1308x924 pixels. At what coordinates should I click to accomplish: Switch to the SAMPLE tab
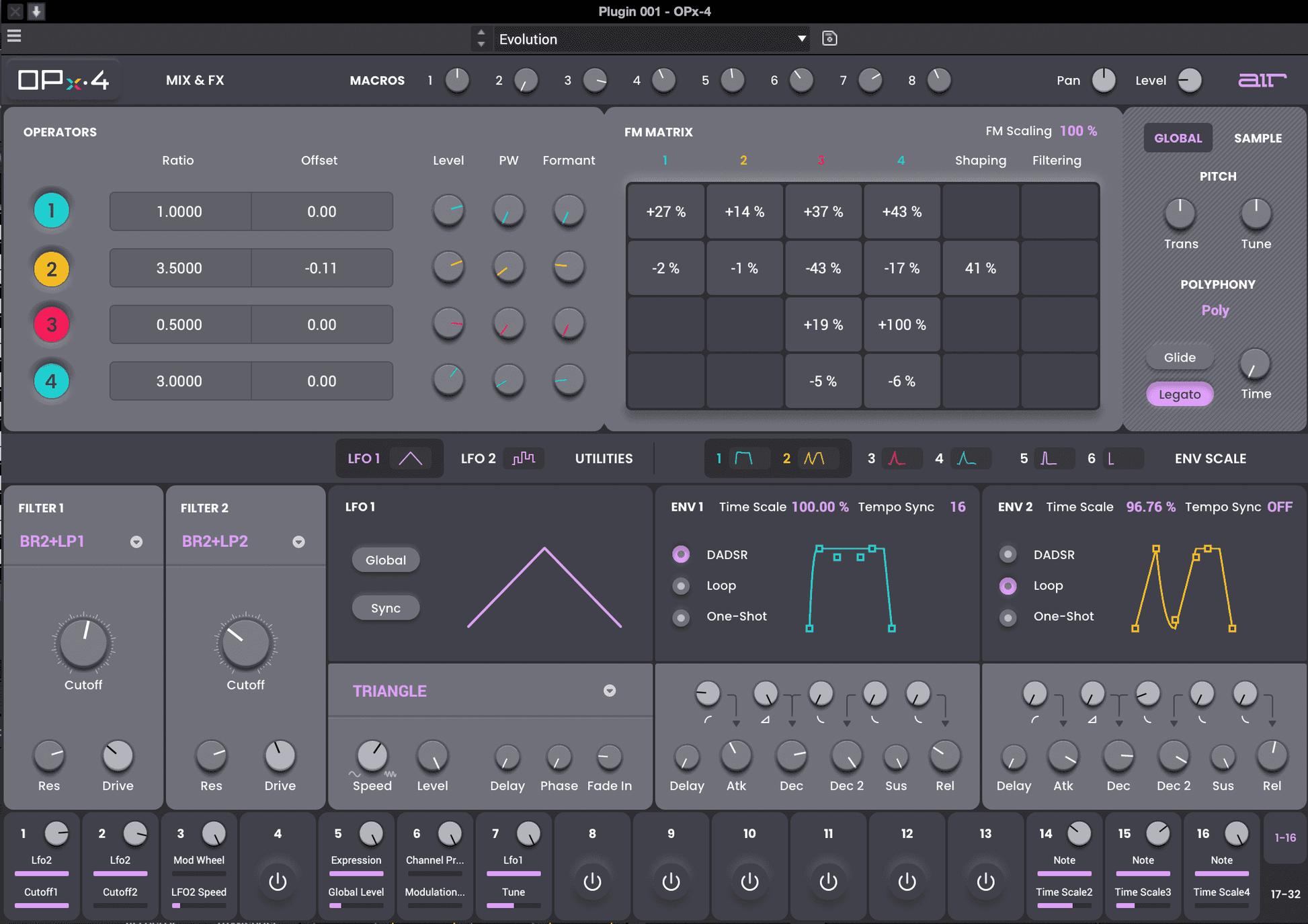1258,138
